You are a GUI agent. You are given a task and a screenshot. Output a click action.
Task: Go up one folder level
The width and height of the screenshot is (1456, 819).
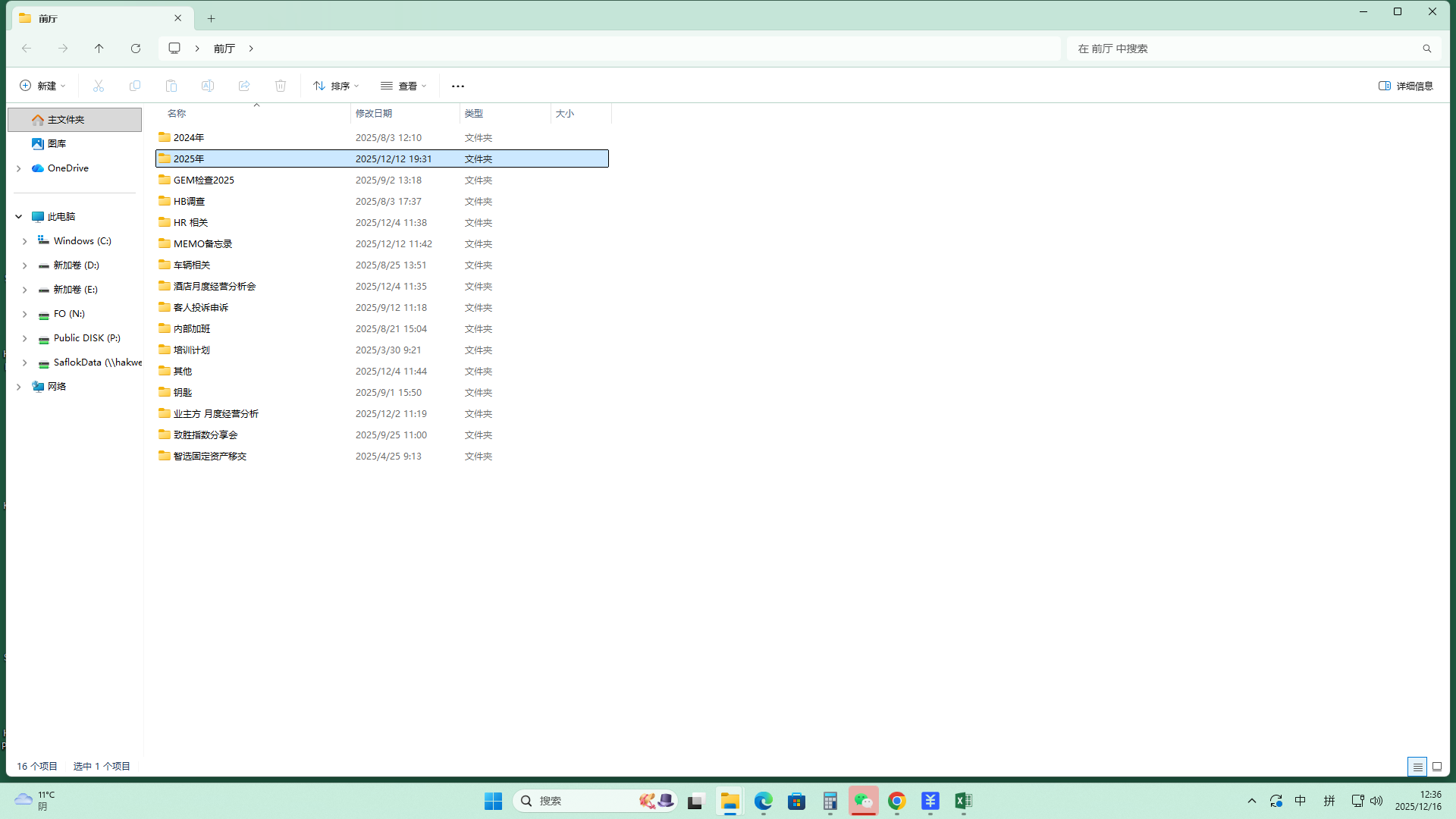pyautogui.click(x=99, y=49)
